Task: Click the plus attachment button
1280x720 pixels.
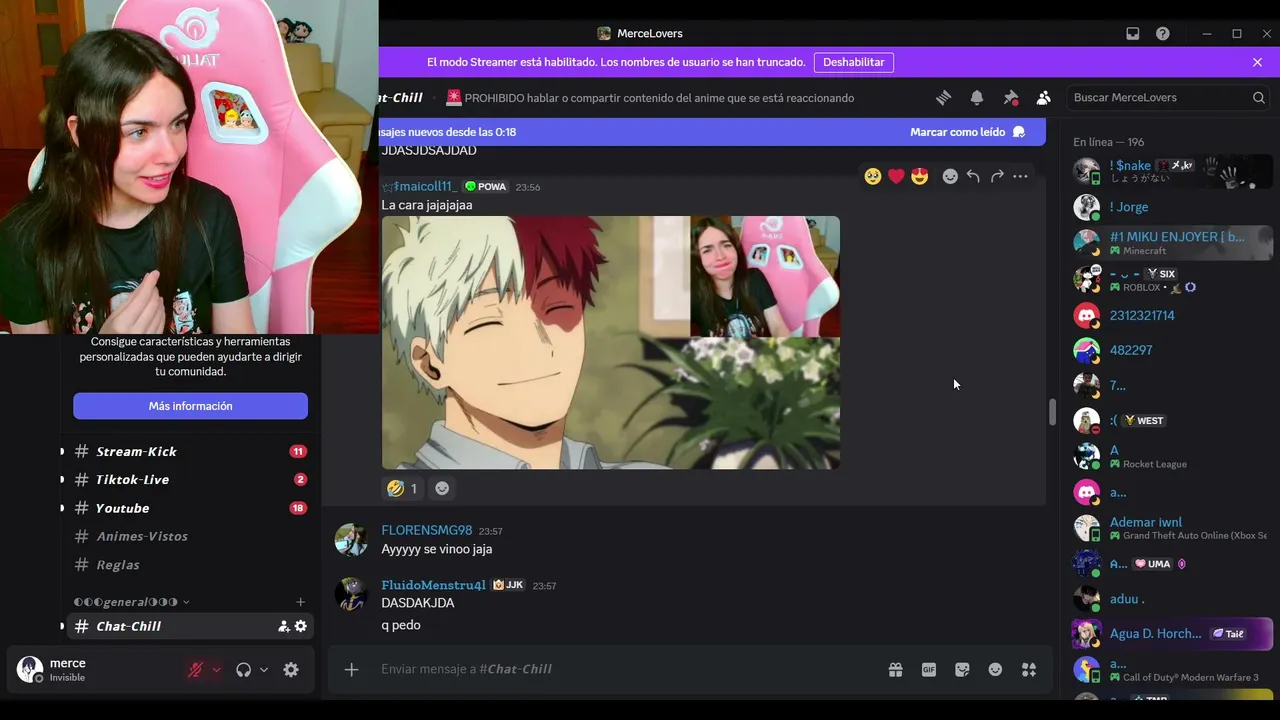Action: 351,669
